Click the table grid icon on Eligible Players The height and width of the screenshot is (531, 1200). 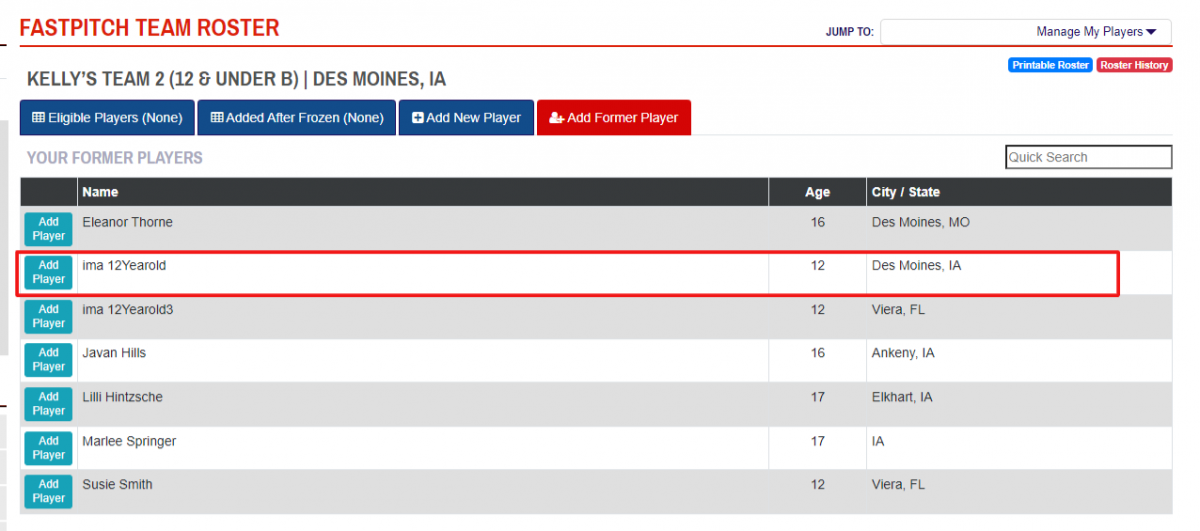pos(38,118)
